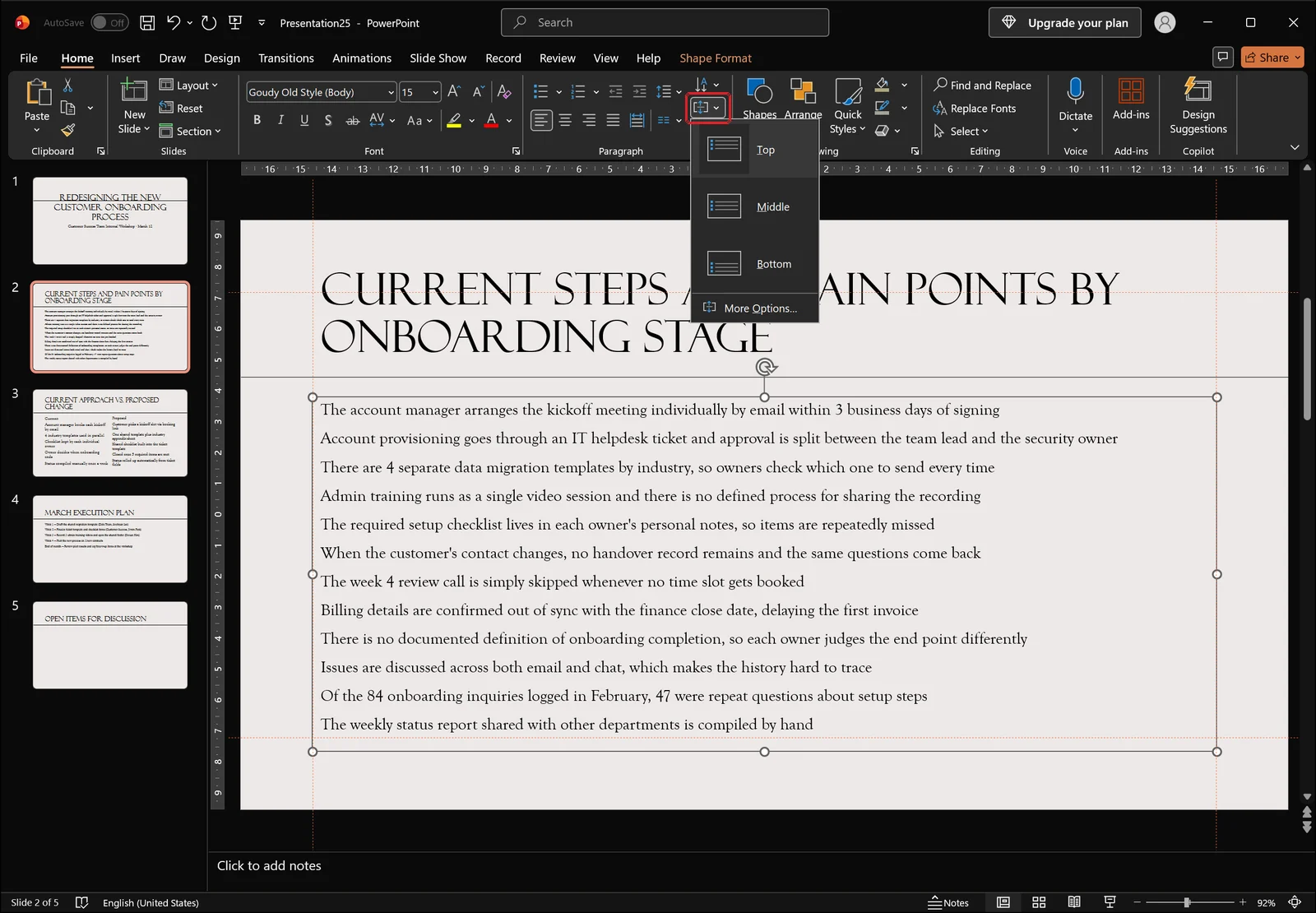Open font color dropdown arrow
Image resolution: width=1316 pixels, height=913 pixels.
pos(510,120)
